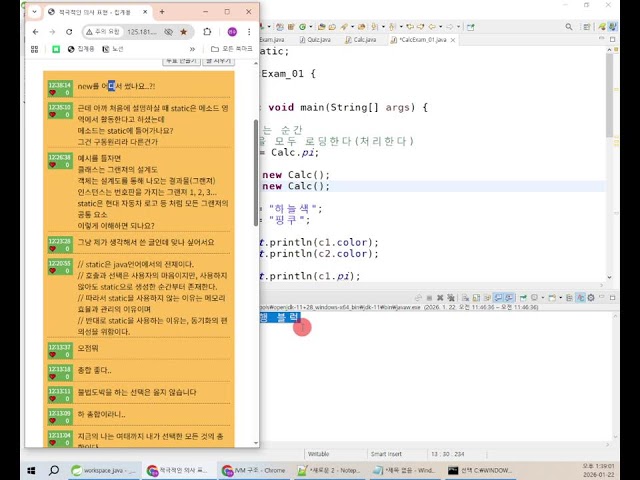This screenshot has height=480, width=640.
Task: Open Chrome extensions puzzle icon
Action: pos(207,32)
